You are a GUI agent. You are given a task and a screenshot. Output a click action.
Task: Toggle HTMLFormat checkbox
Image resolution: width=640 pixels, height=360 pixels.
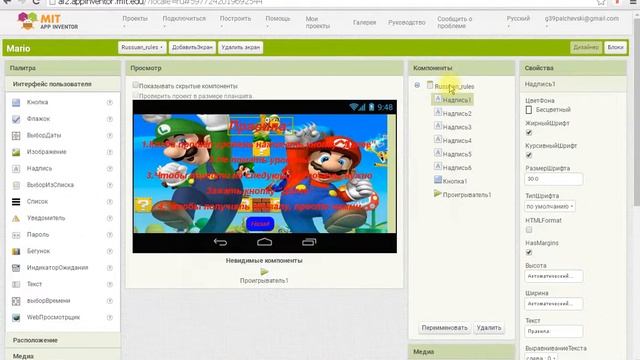[x=529, y=230]
